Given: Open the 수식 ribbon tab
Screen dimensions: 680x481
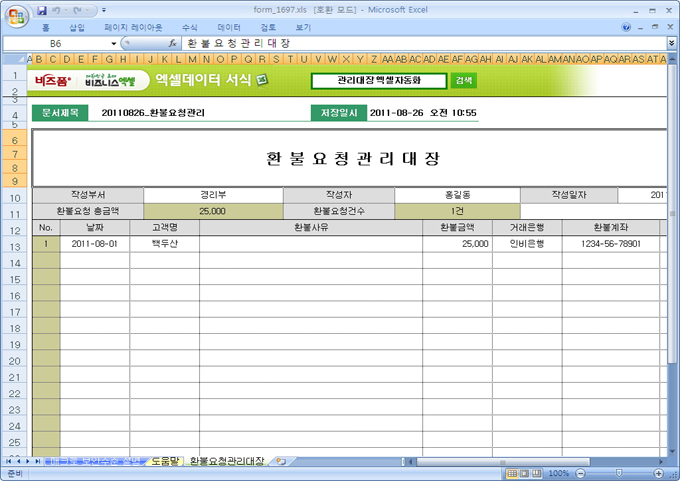Looking at the screenshot, I should pyautogui.click(x=189, y=27).
